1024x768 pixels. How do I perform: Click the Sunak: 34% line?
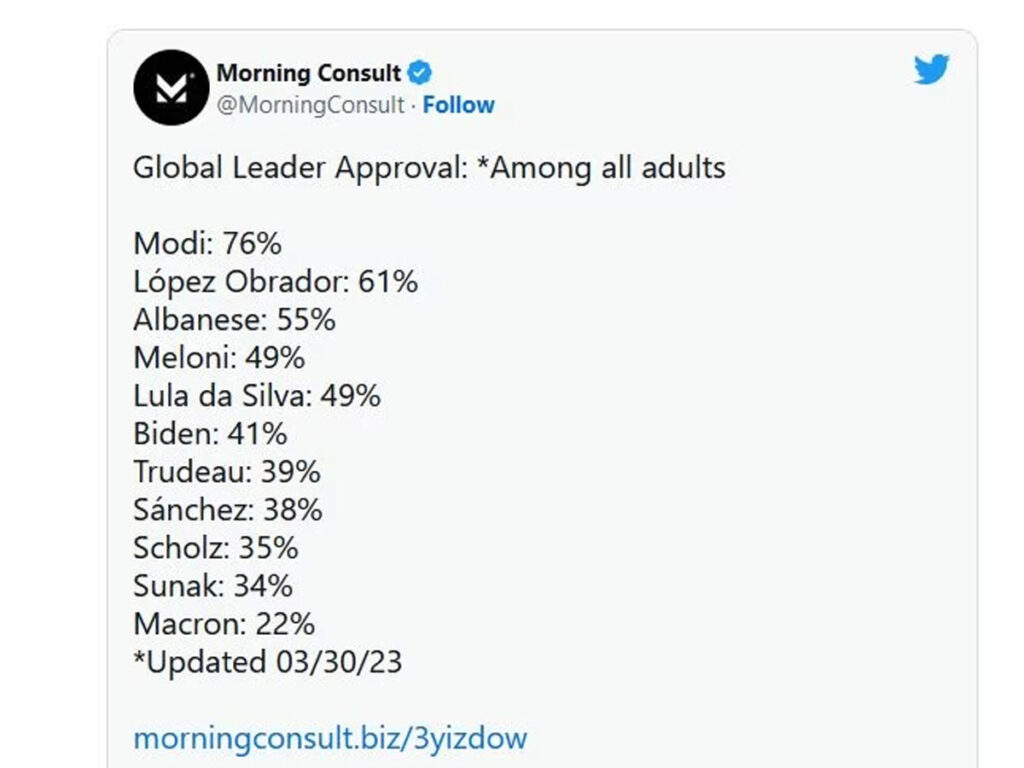(x=213, y=586)
